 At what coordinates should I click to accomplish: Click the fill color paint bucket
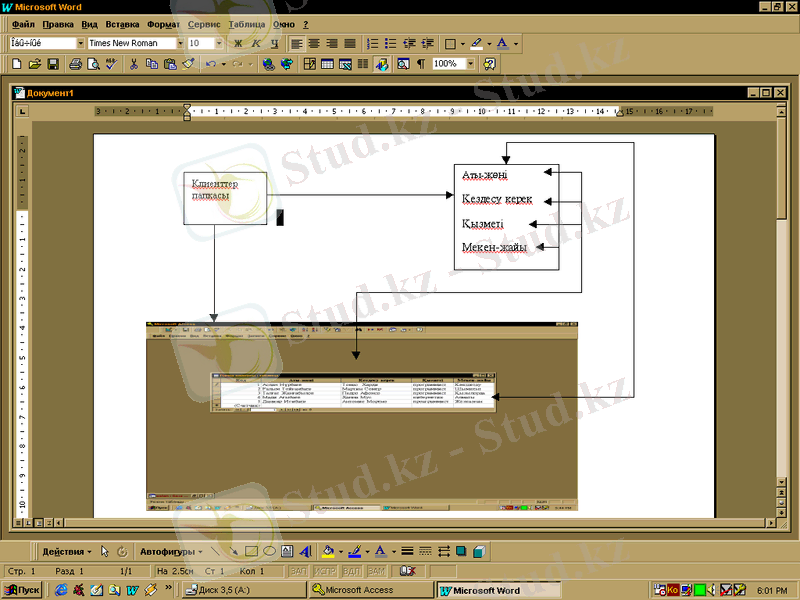(x=328, y=551)
